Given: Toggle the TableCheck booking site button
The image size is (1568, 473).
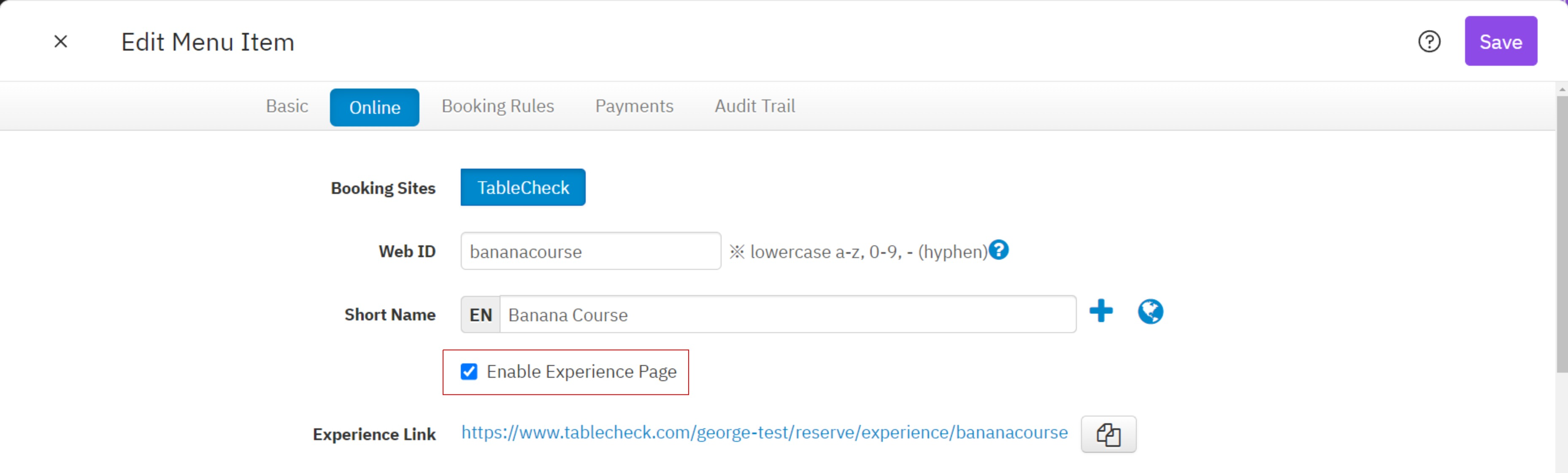Looking at the screenshot, I should [x=523, y=187].
